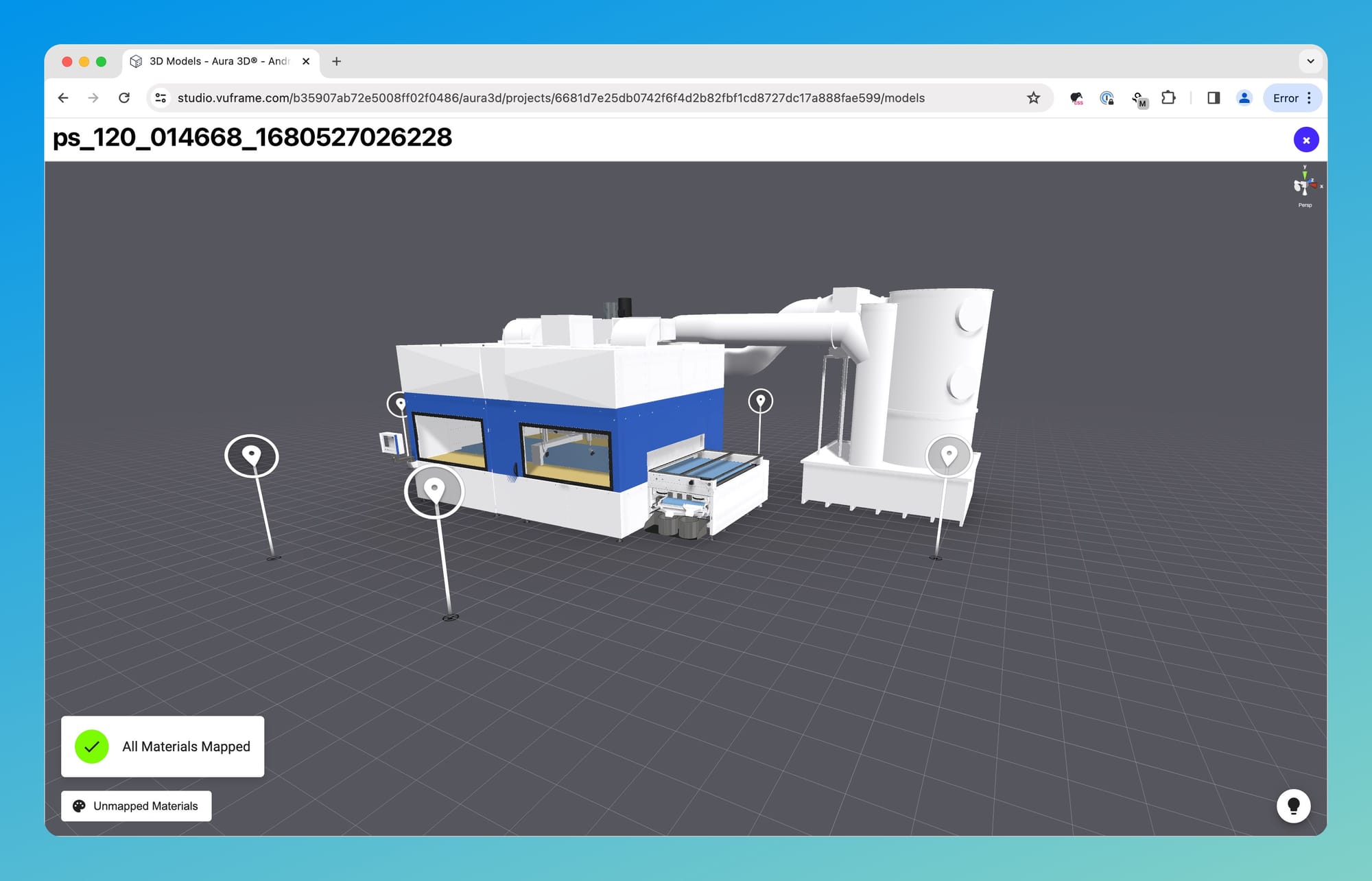The width and height of the screenshot is (1372, 881).
Task: Click the green checkmark materials status icon
Action: point(92,747)
